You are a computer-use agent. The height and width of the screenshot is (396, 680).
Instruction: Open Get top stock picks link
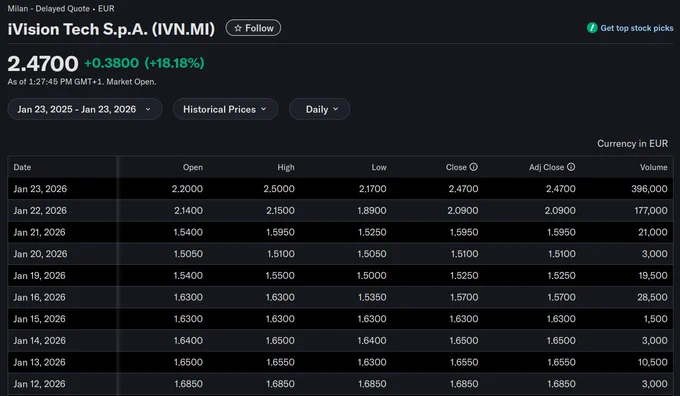click(x=630, y=28)
